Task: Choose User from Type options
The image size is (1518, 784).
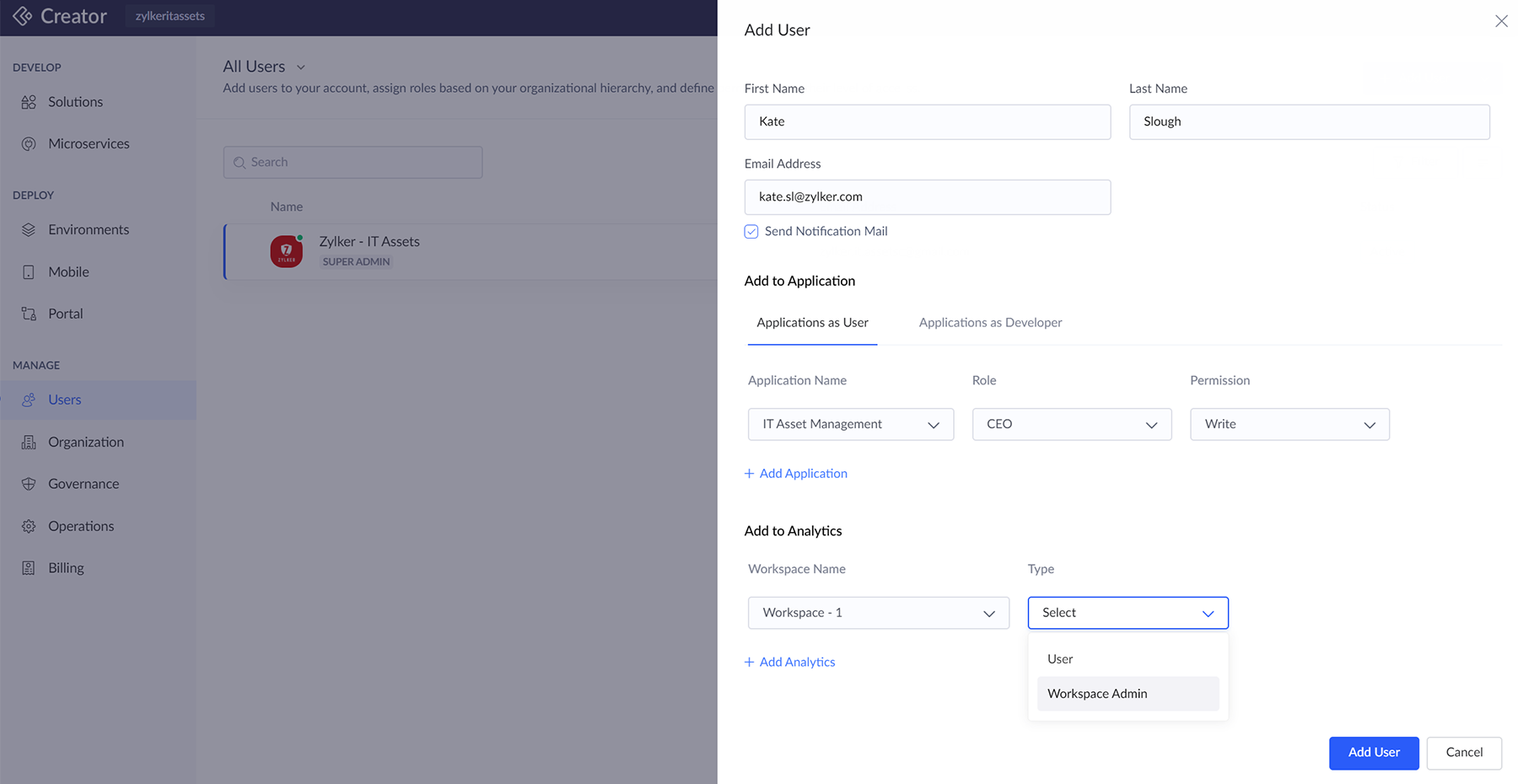Action: click(x=1128, y=659)
